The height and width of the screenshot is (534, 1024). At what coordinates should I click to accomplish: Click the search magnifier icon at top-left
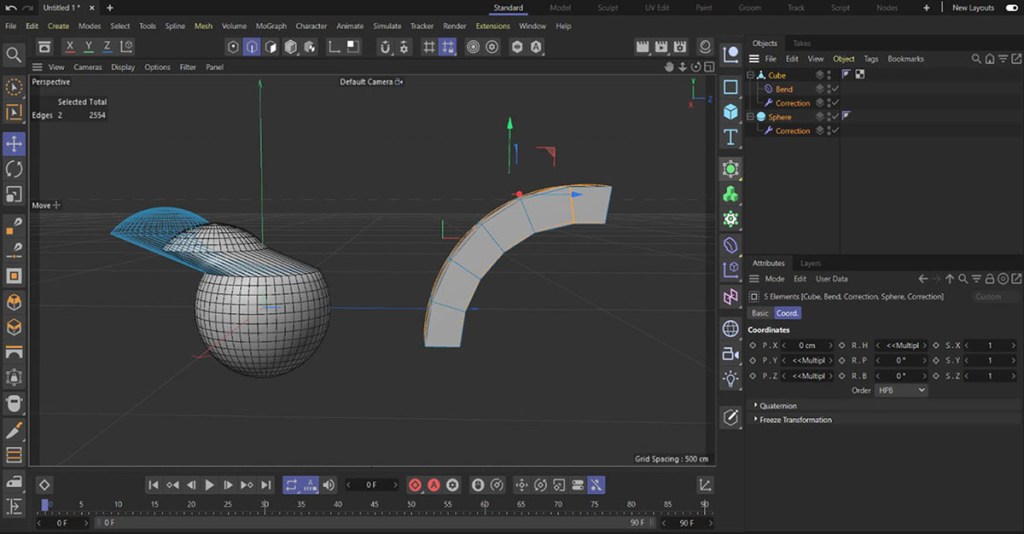14,55
